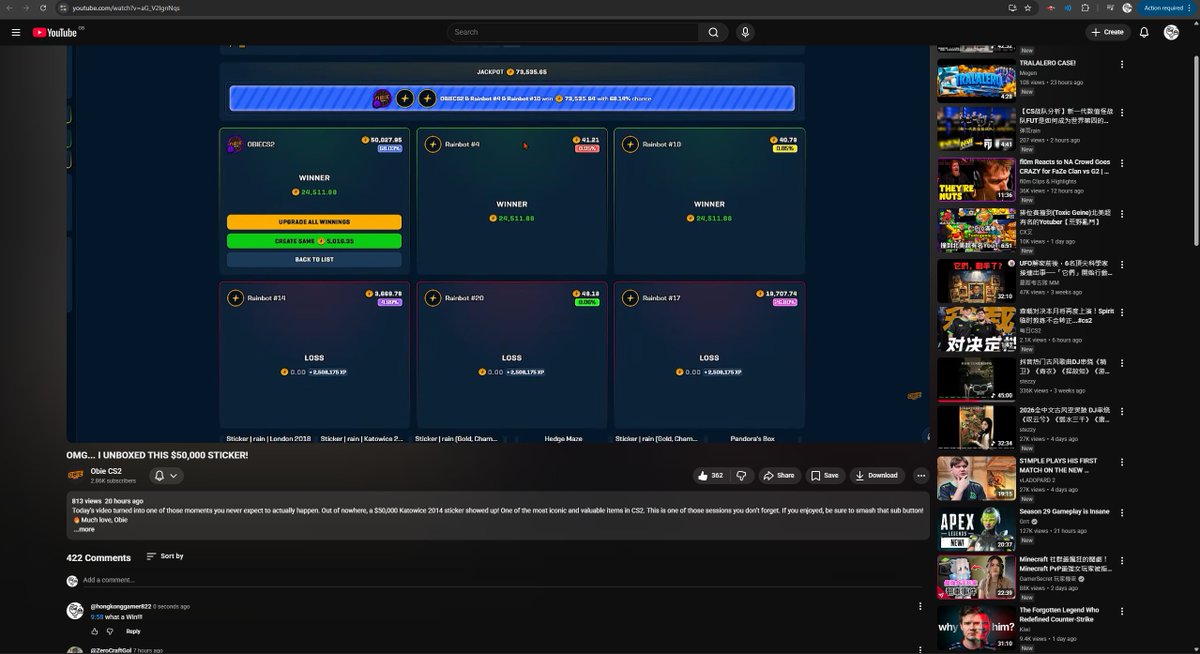Save the video to a playlist
Image resolution: width=1200 pixels, height=654 pixels.
pyautogui.click(x=825, y=476)
